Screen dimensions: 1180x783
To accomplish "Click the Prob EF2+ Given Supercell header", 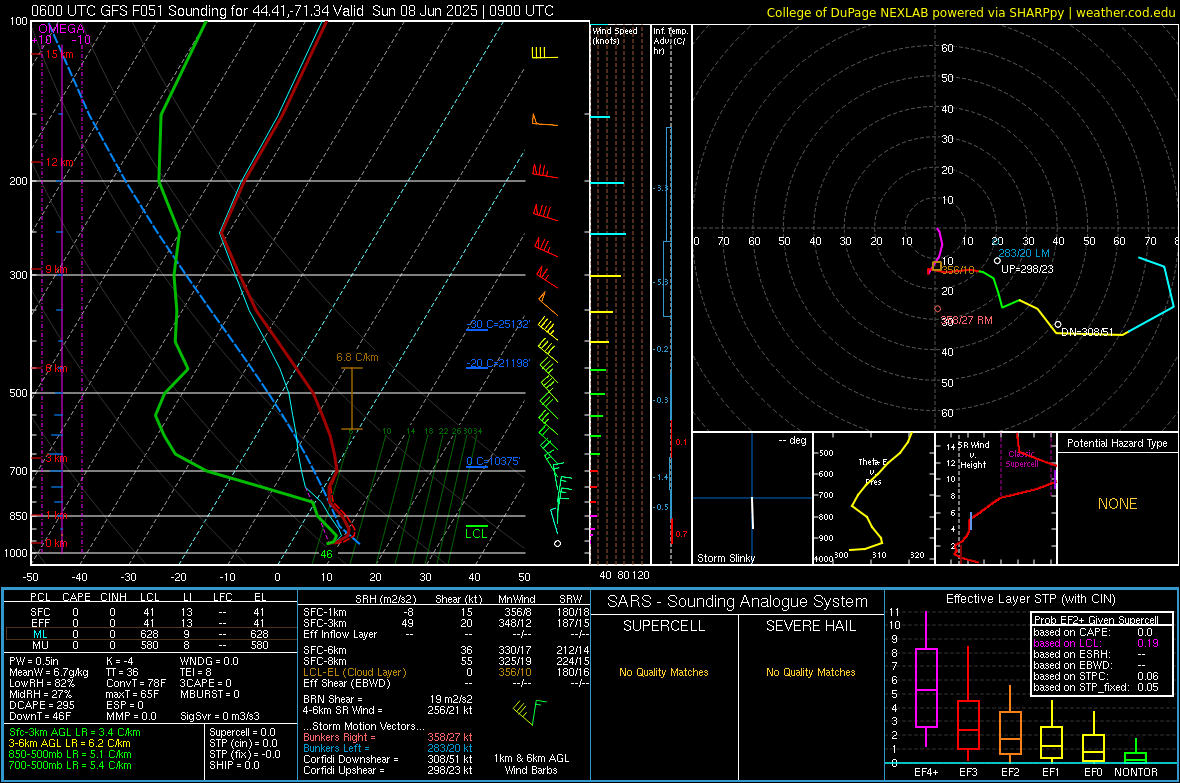I will pos(1096,620).
